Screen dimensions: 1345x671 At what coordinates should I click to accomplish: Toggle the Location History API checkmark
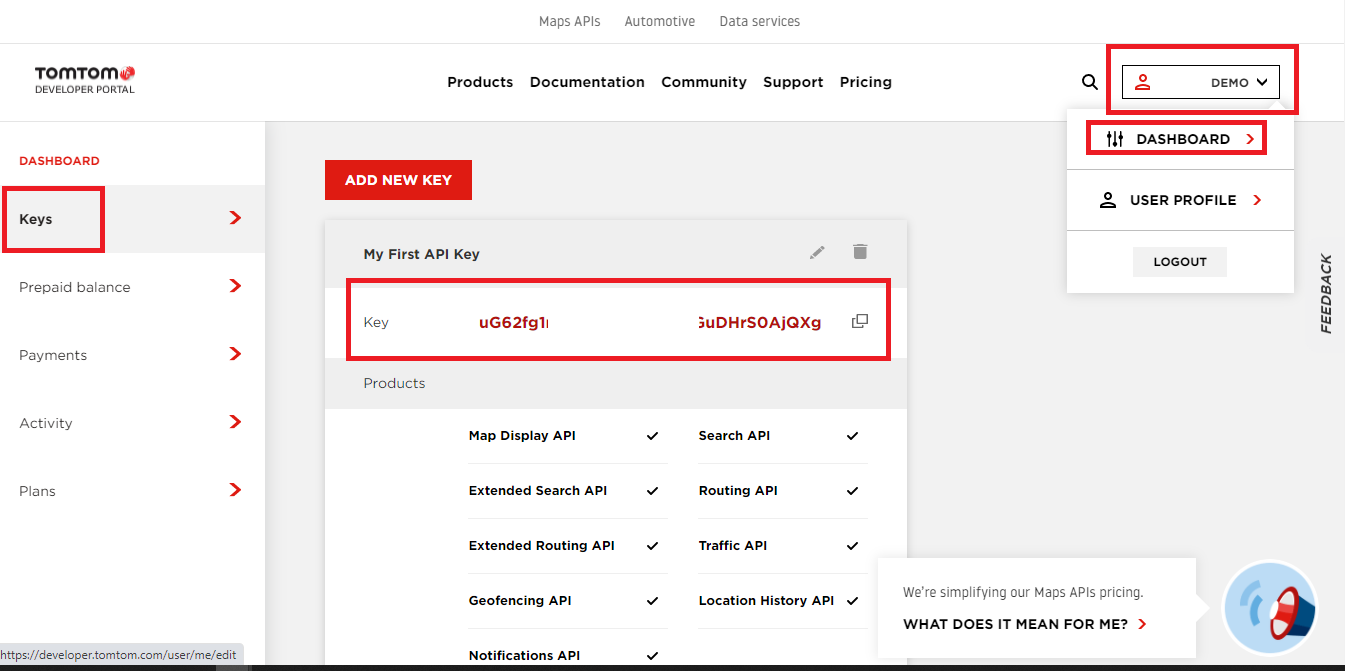(853, 601)
